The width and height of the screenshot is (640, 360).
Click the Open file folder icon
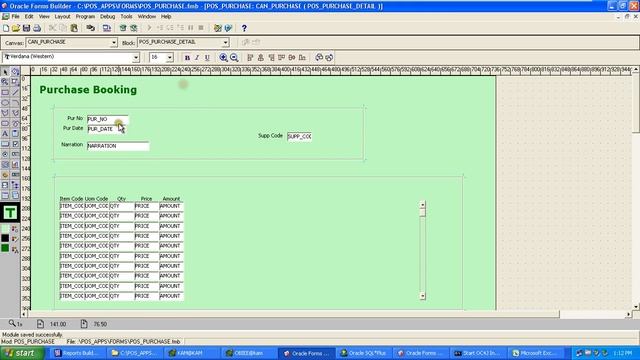16,28
